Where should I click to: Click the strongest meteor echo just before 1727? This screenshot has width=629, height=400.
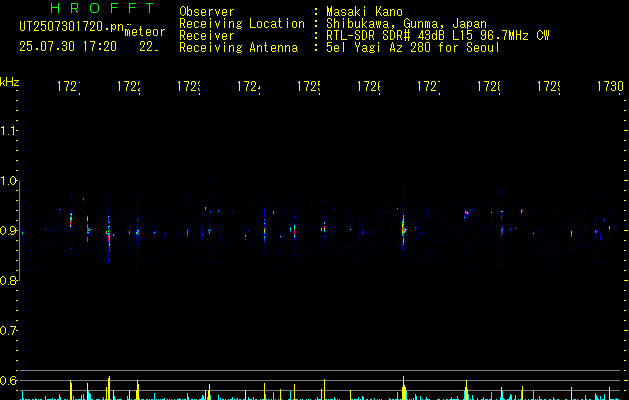404,229
